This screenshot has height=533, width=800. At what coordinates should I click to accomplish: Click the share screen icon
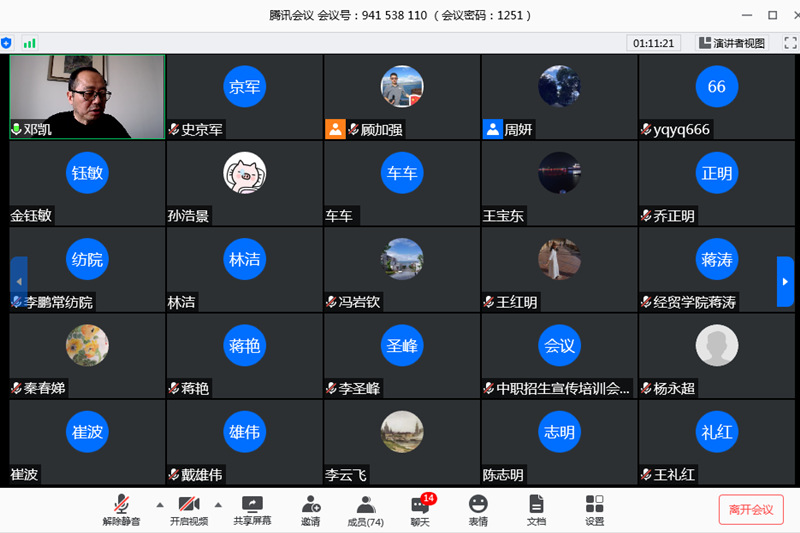tap(252, 504)
